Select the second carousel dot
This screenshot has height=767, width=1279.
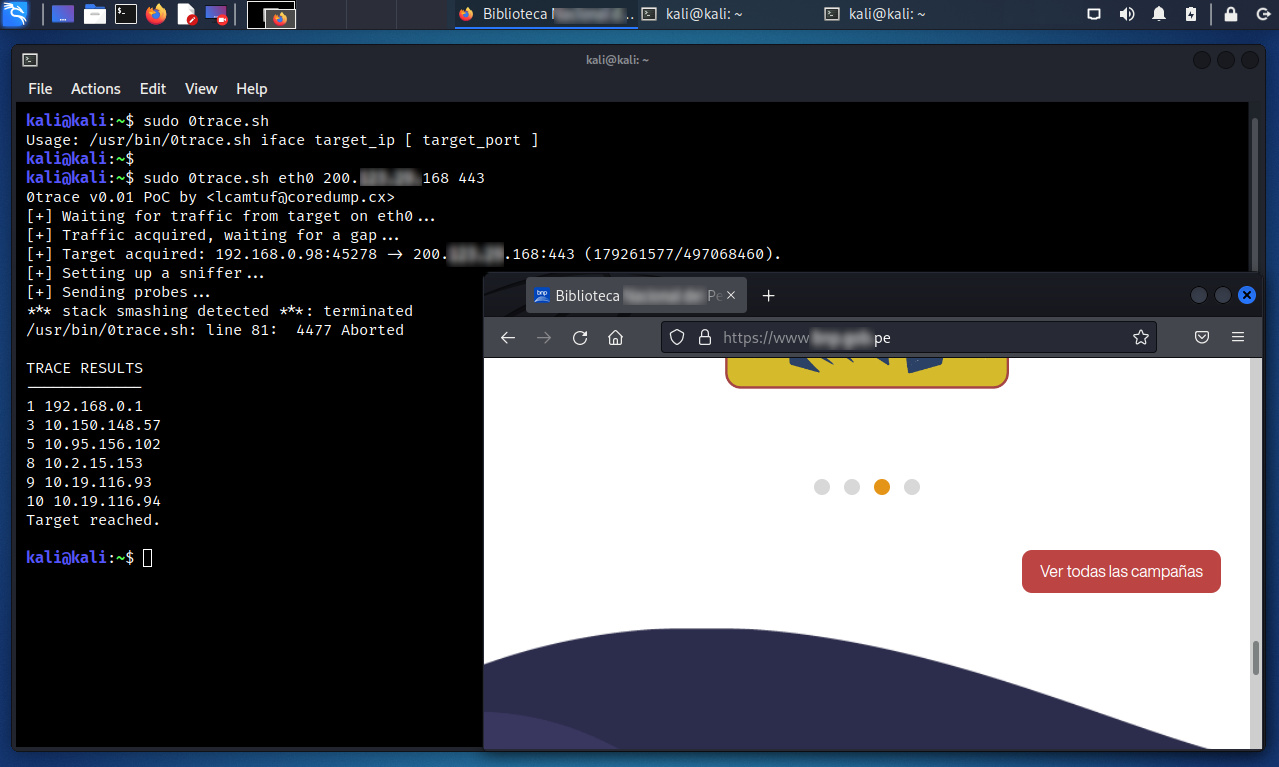click(x=852, y=487)
